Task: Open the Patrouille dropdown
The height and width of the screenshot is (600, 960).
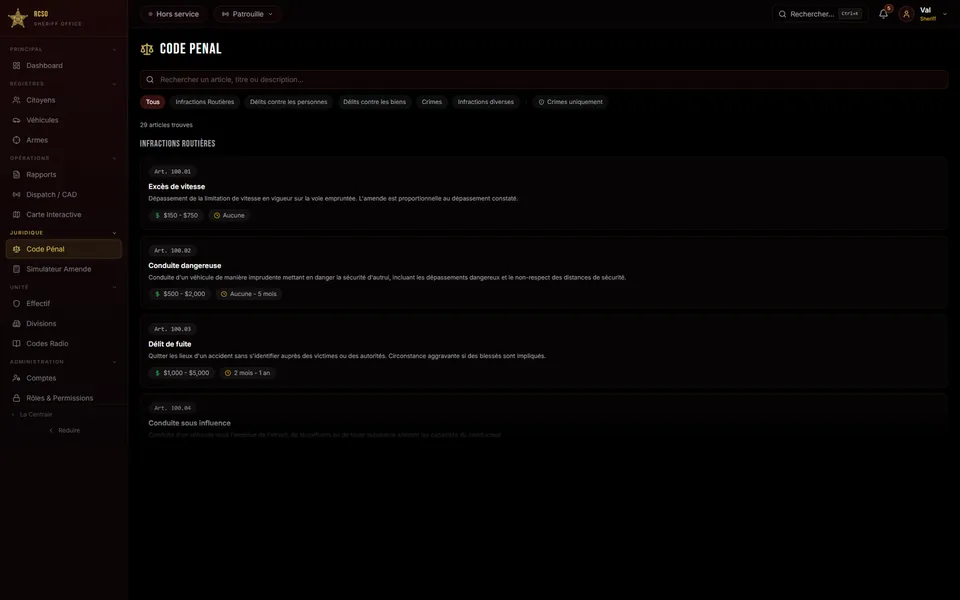Action: click(x=247, y=14)
